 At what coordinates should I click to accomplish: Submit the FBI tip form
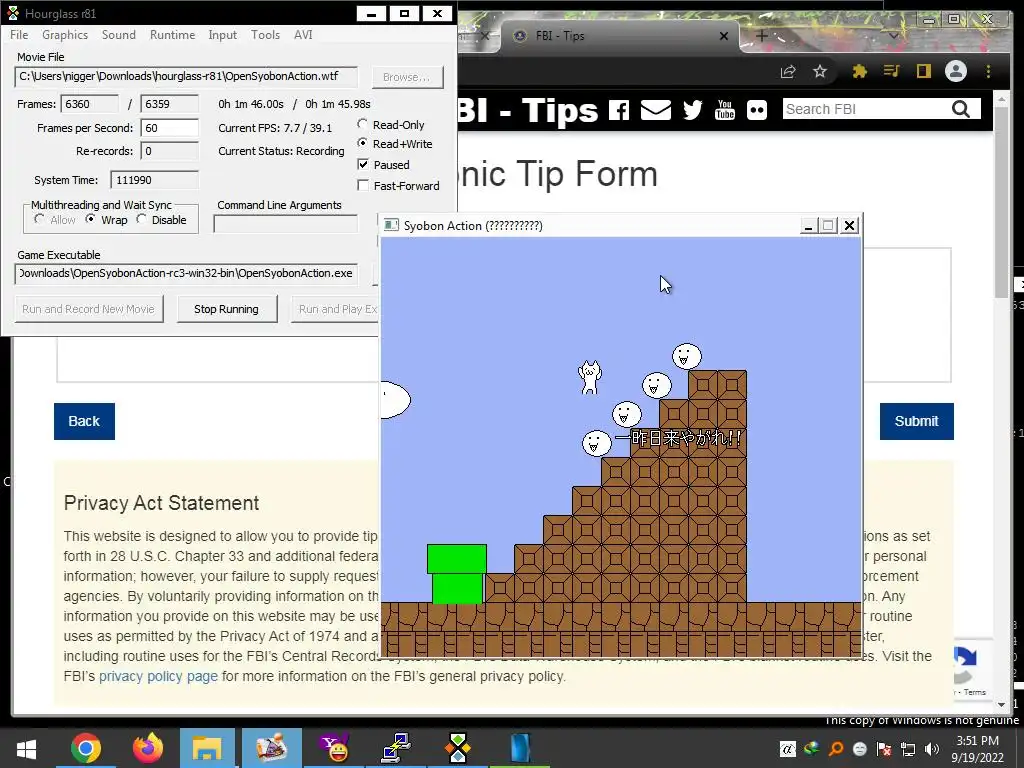(916, 421)
